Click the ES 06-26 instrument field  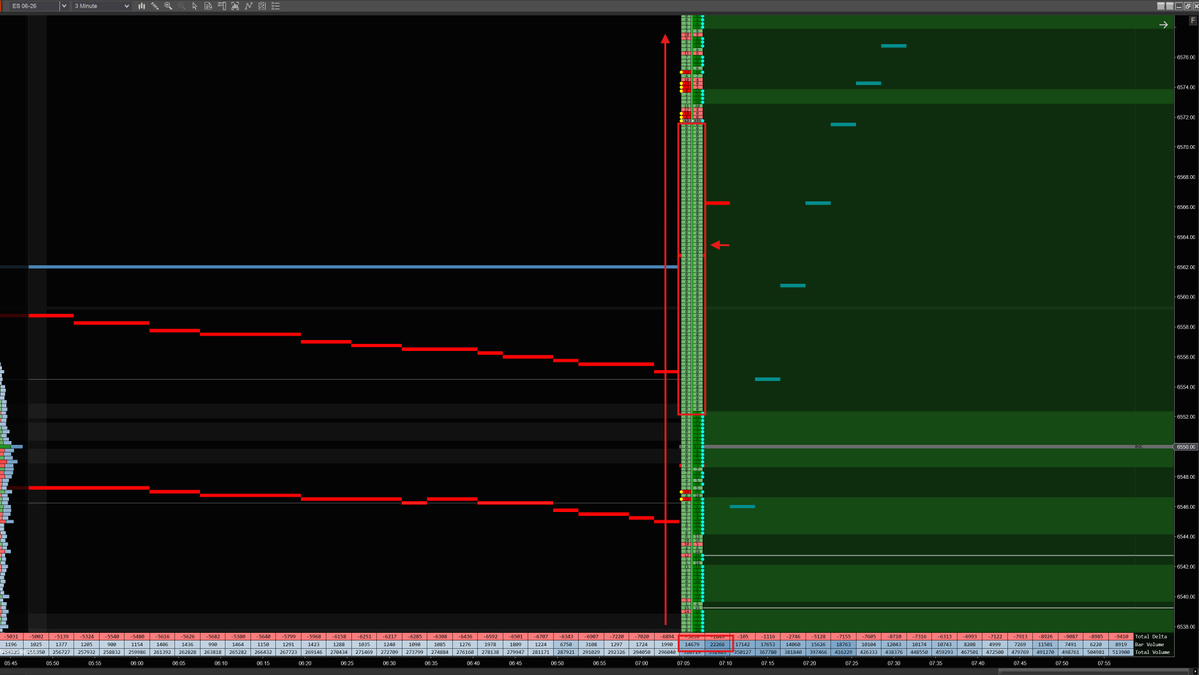[34, 6]
